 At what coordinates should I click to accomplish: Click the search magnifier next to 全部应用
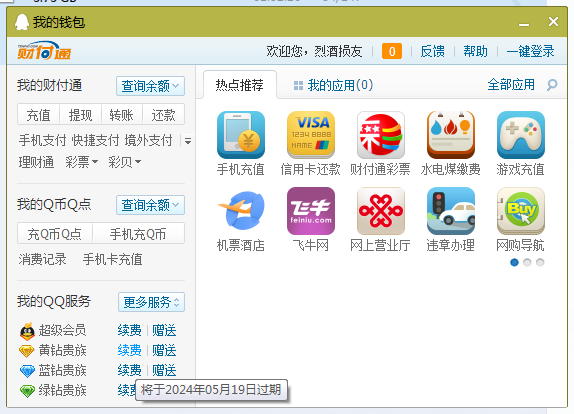tap(552, 85)
